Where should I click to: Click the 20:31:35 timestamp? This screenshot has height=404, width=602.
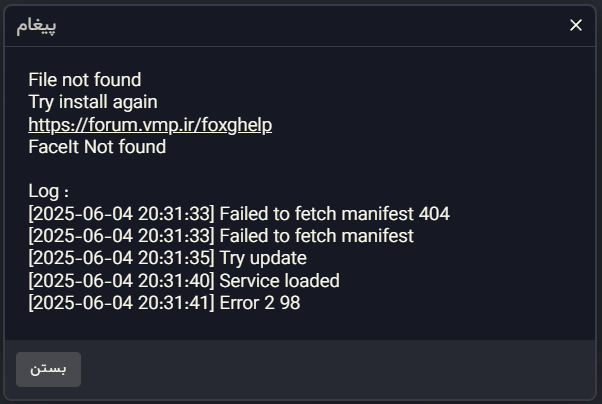(174, 258)
